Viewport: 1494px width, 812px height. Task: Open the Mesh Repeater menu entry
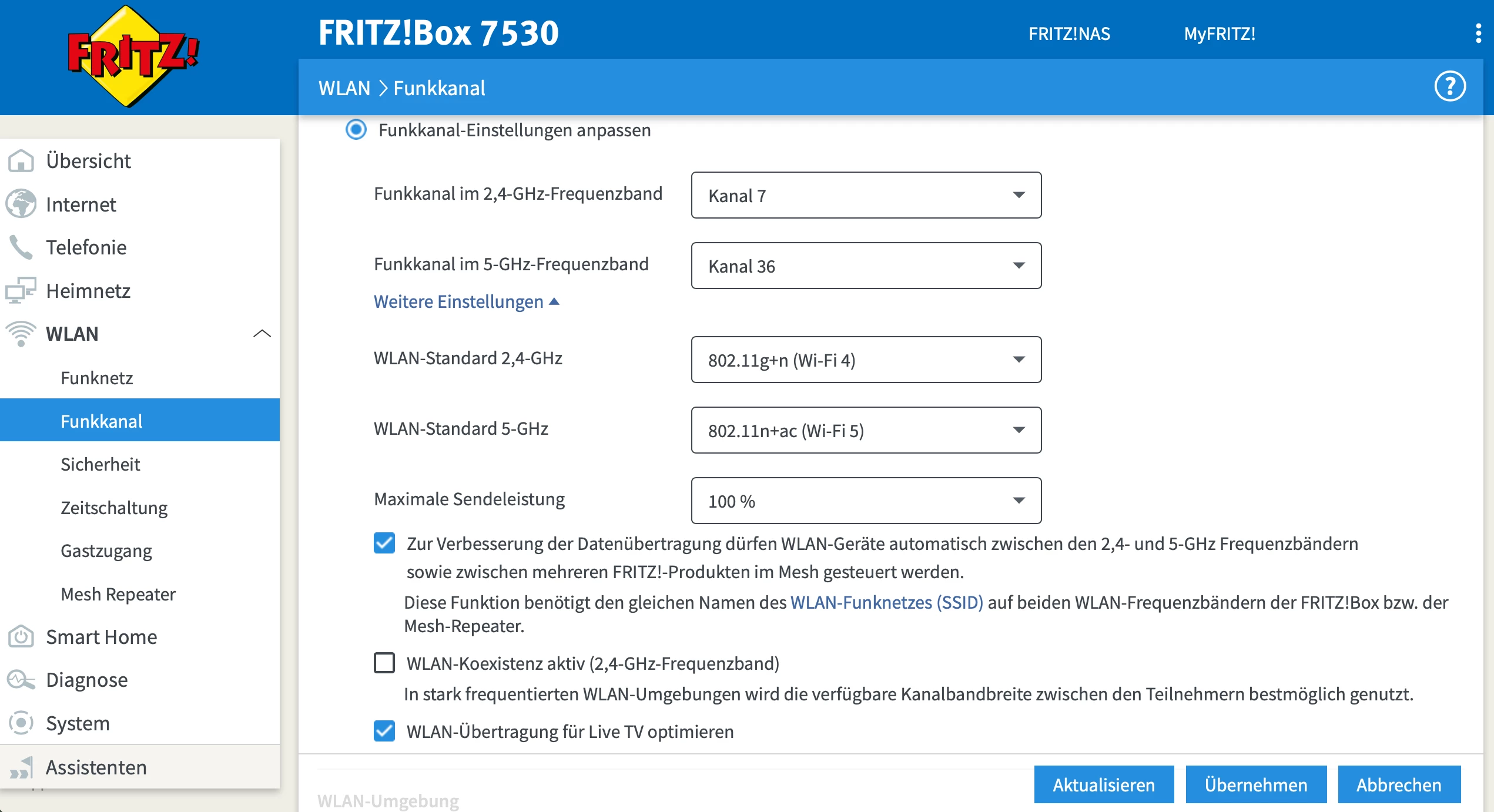pos(118,594)
